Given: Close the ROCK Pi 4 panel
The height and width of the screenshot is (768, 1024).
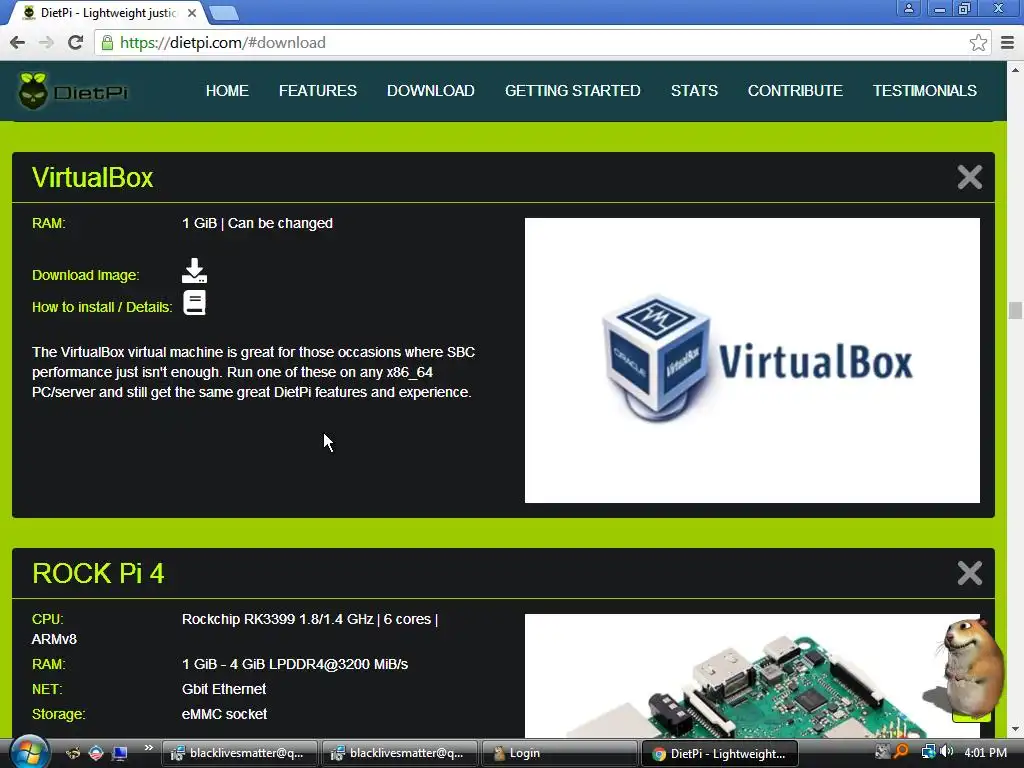Looking at the screenshot, I should [x=969, y=573].
